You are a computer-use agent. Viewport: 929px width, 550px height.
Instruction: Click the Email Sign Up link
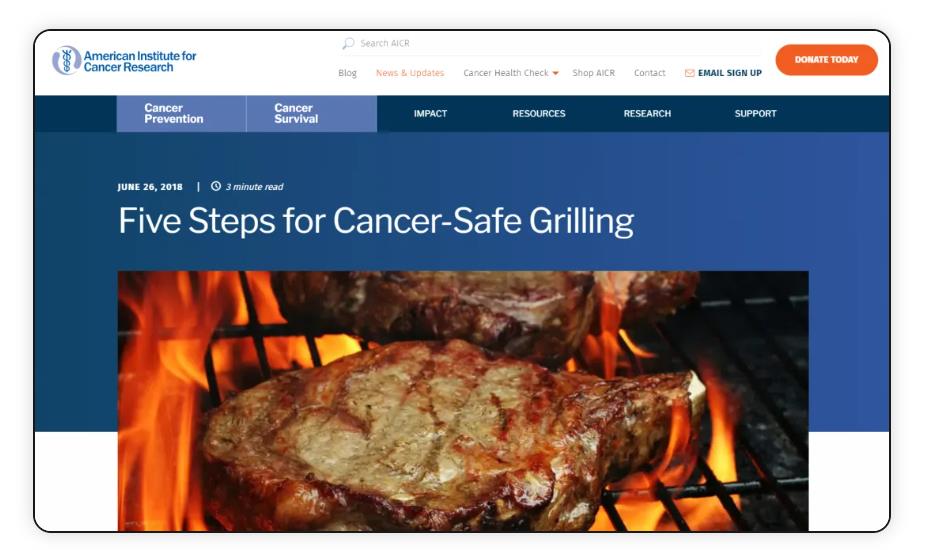[730, 73]
